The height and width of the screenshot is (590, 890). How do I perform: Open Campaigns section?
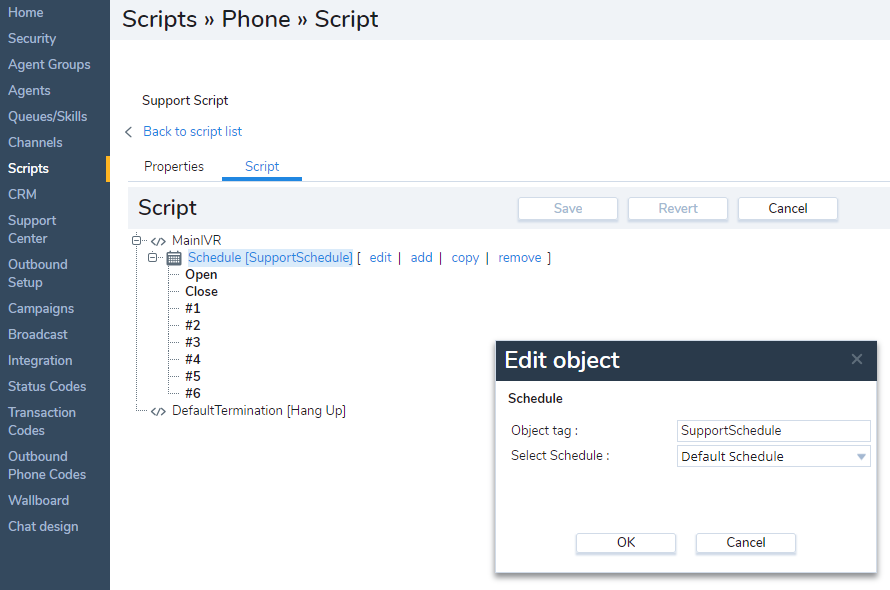coord(41,308)
